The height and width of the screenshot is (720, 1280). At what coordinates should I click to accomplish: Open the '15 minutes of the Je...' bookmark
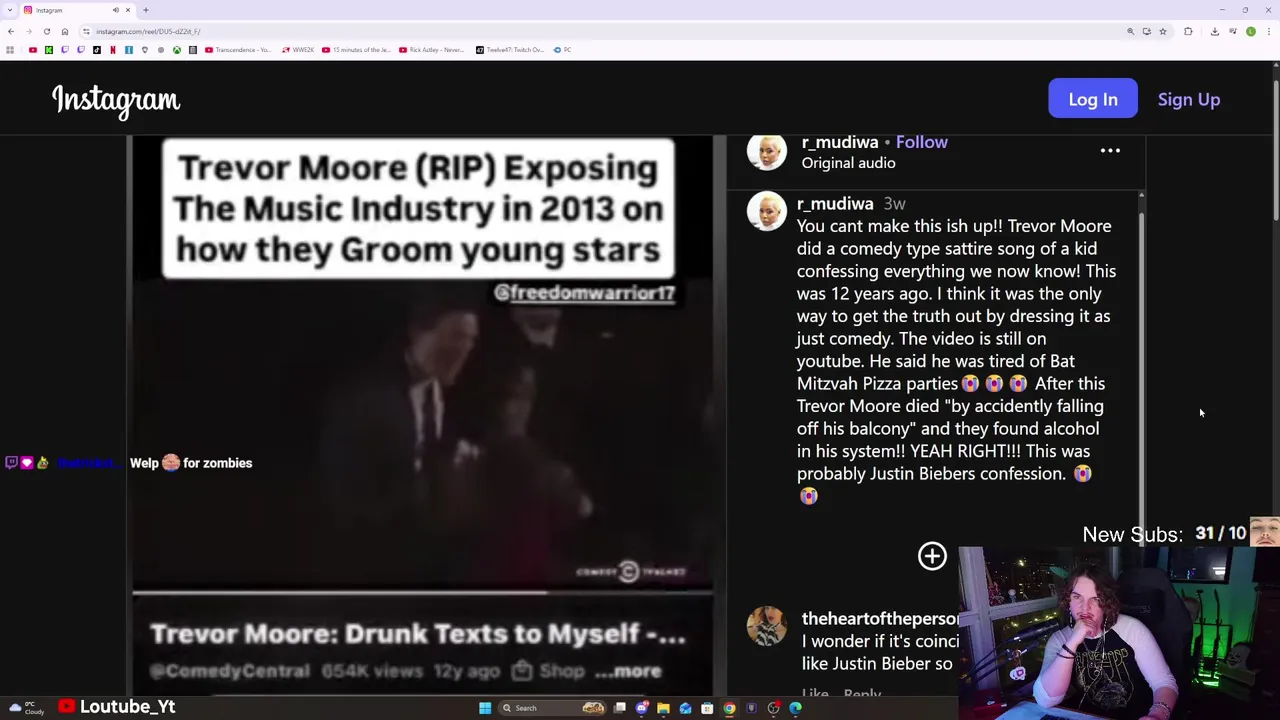pos(356,50)
